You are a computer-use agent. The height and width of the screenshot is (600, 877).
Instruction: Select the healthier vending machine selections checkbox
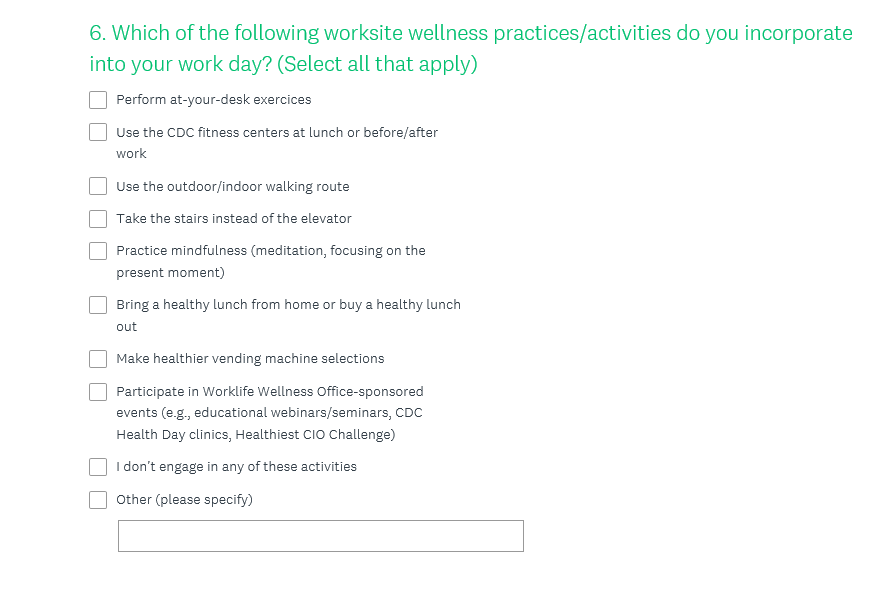click(98, 358)
